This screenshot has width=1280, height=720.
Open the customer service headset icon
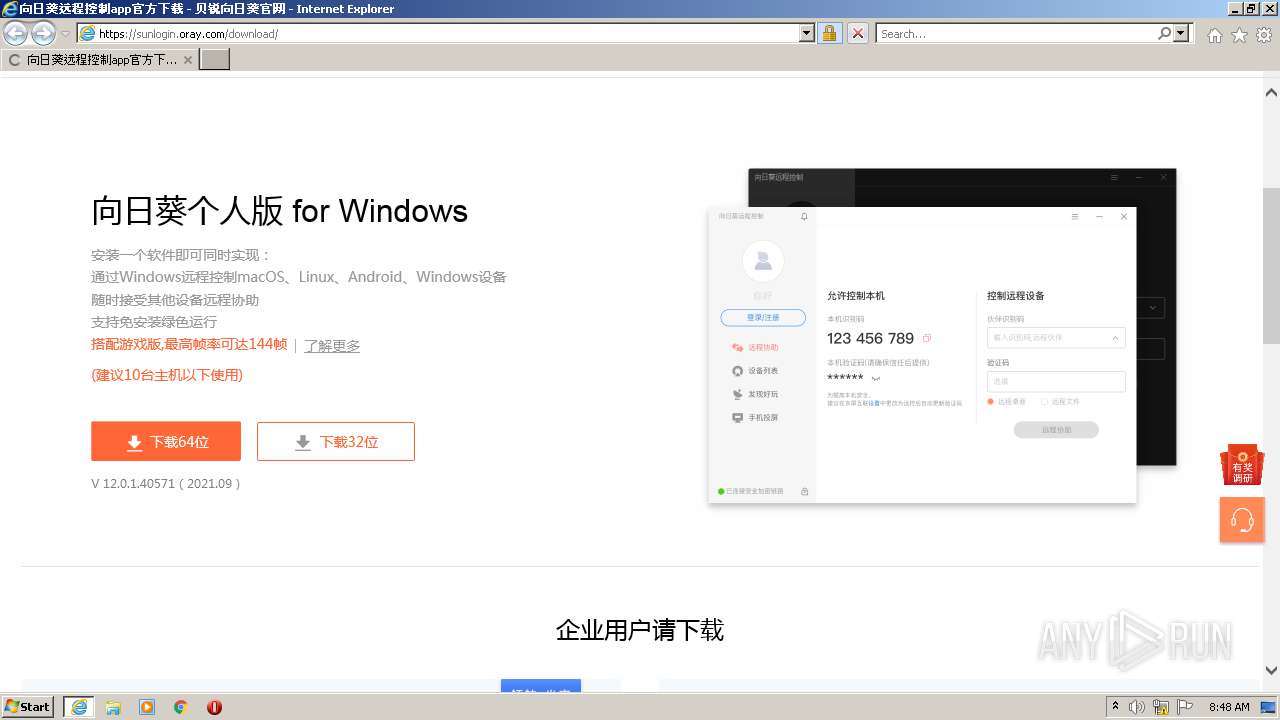point(1242,520)
